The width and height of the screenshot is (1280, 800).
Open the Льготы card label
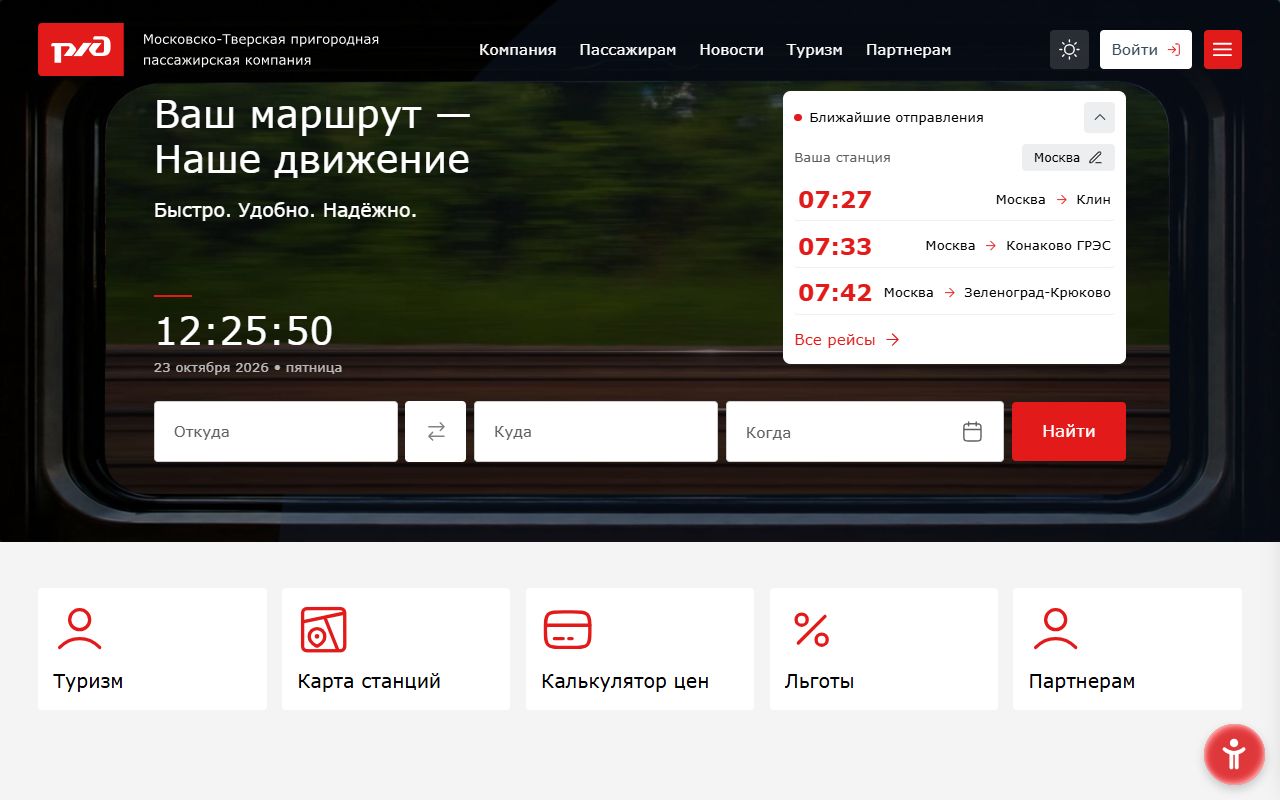pyautogui.click(x=820, y=682)
